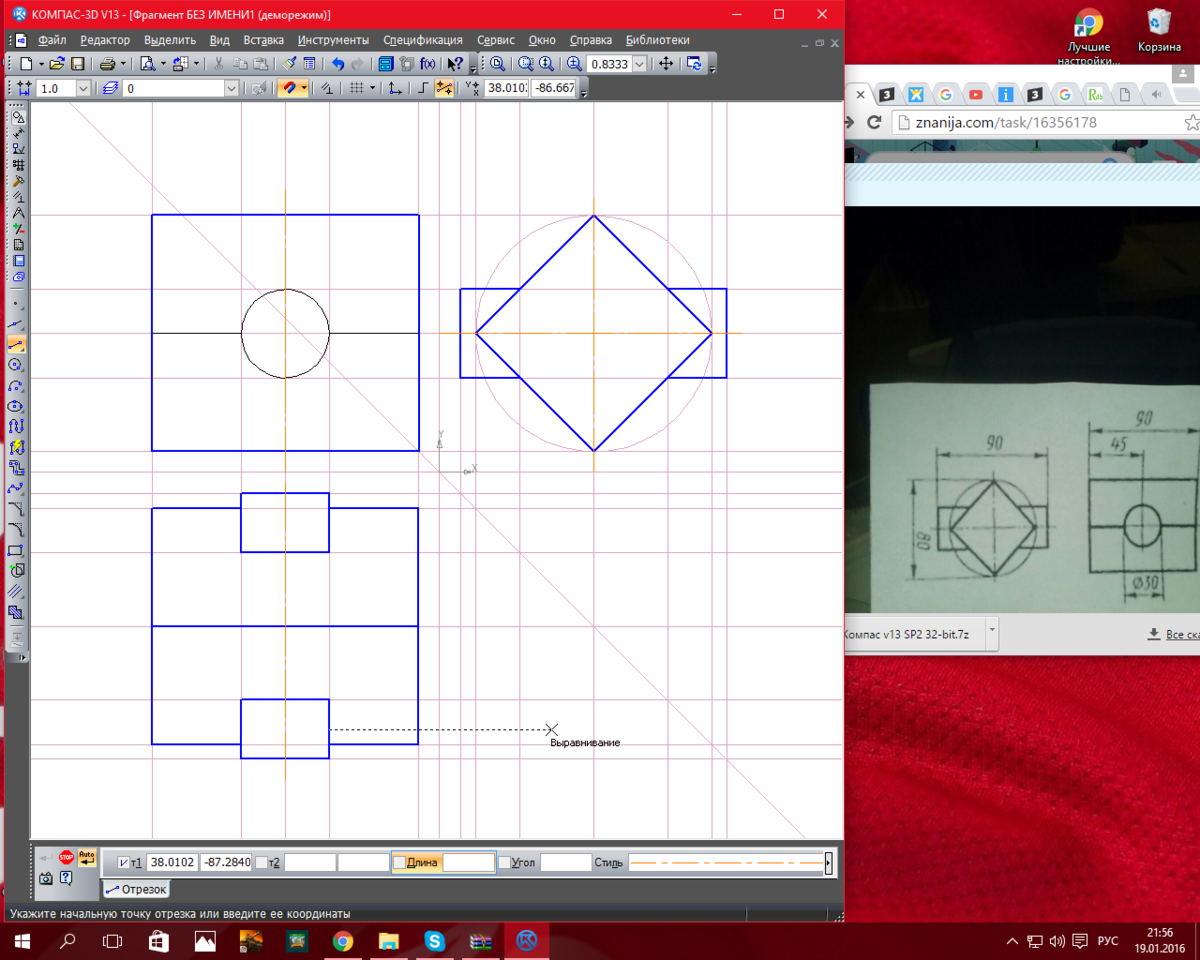Toggle the Auto create object button
The image size is (1200, 960).
click(x=87, y=857)
